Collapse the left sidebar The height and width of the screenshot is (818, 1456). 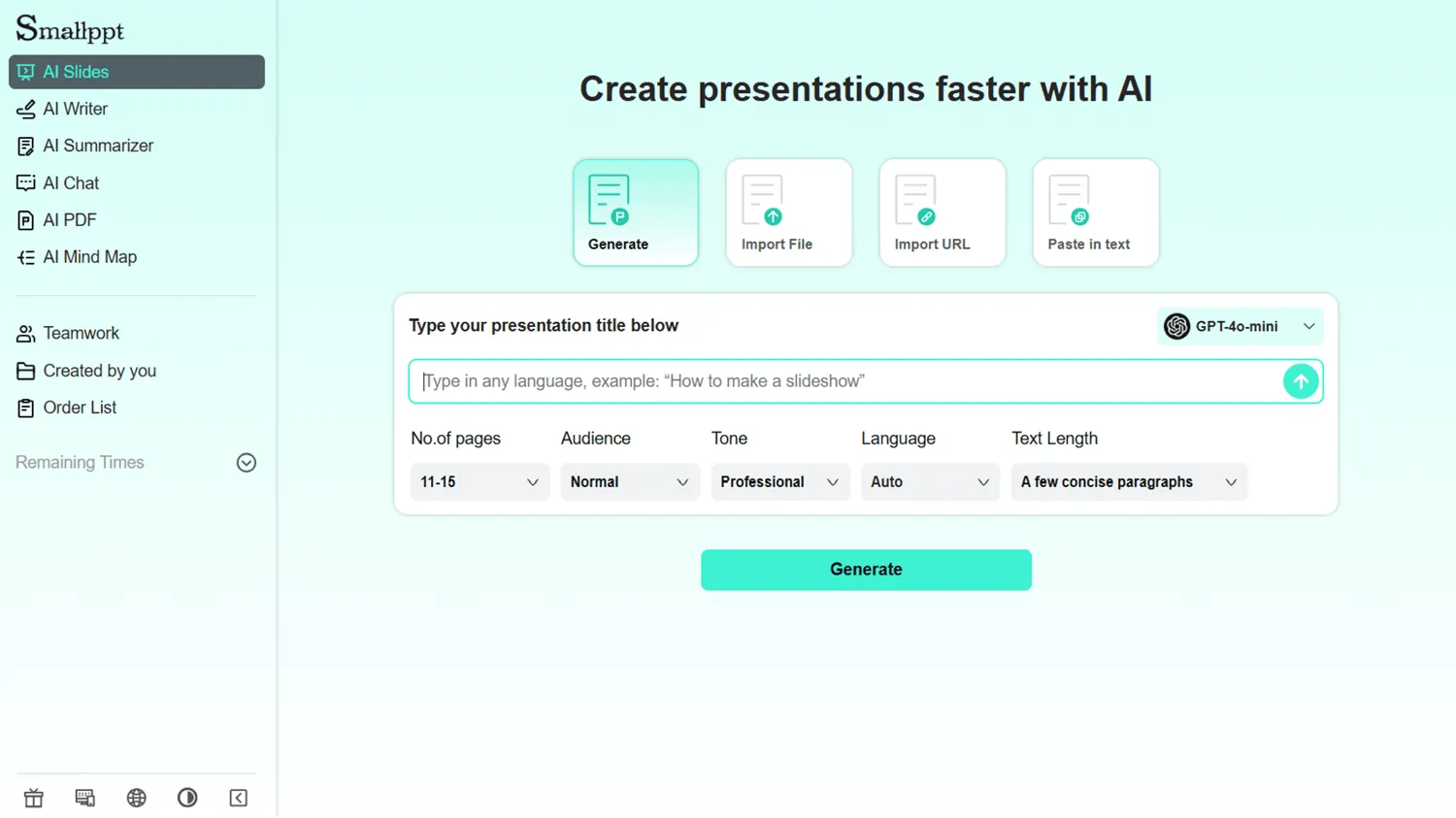[x=238, y=798]
